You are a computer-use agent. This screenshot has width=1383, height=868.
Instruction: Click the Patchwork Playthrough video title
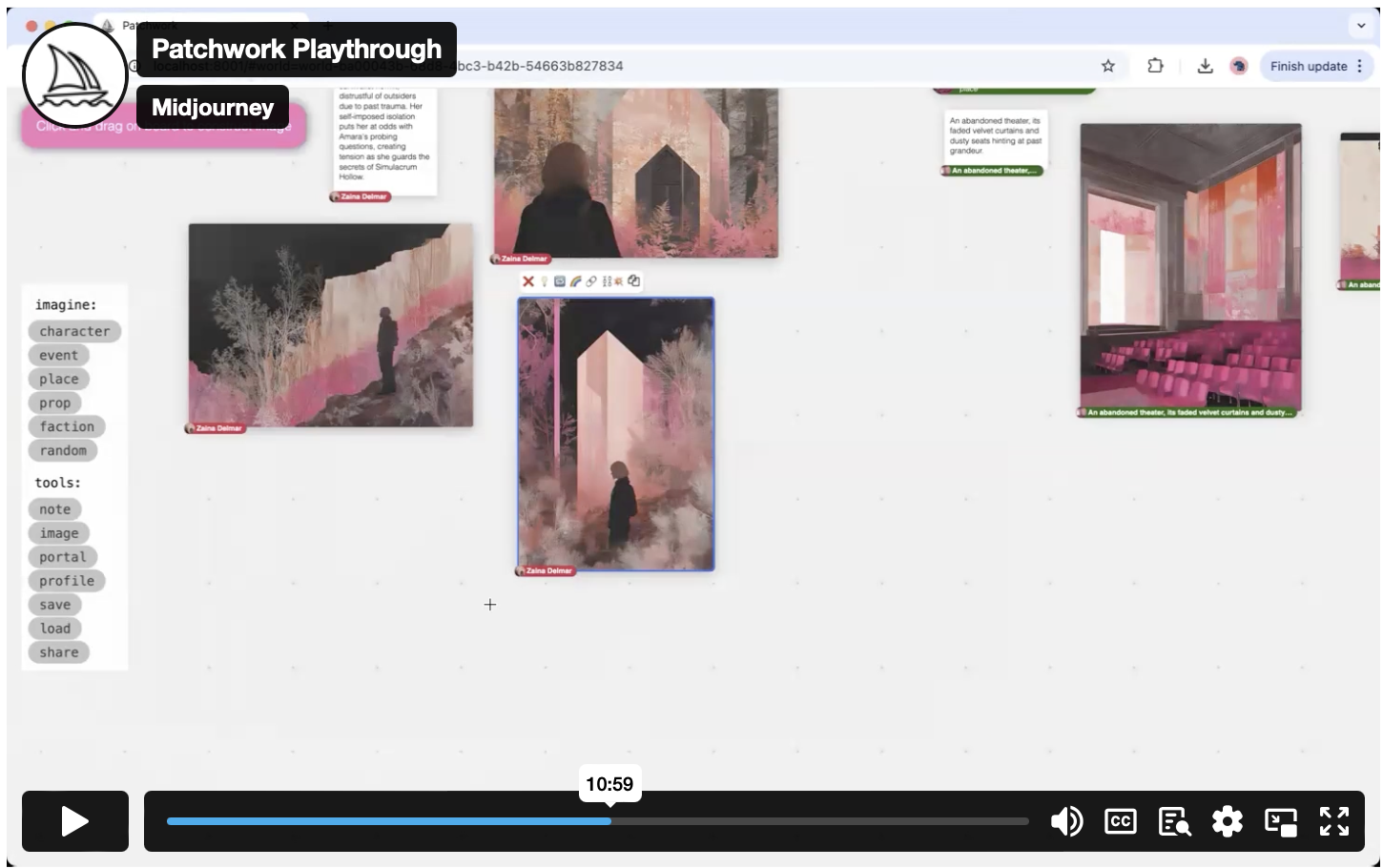pyautogui.click(x=297, y=49)
